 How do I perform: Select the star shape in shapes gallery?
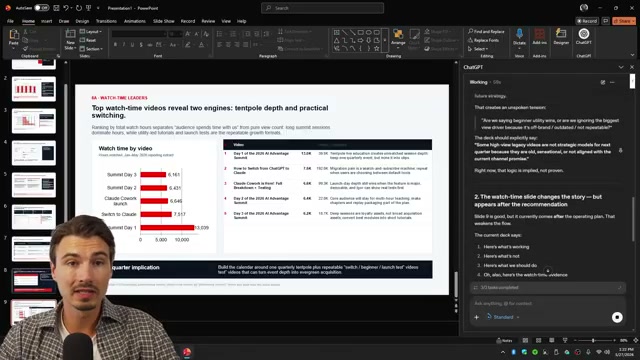(x=376, y=49)
